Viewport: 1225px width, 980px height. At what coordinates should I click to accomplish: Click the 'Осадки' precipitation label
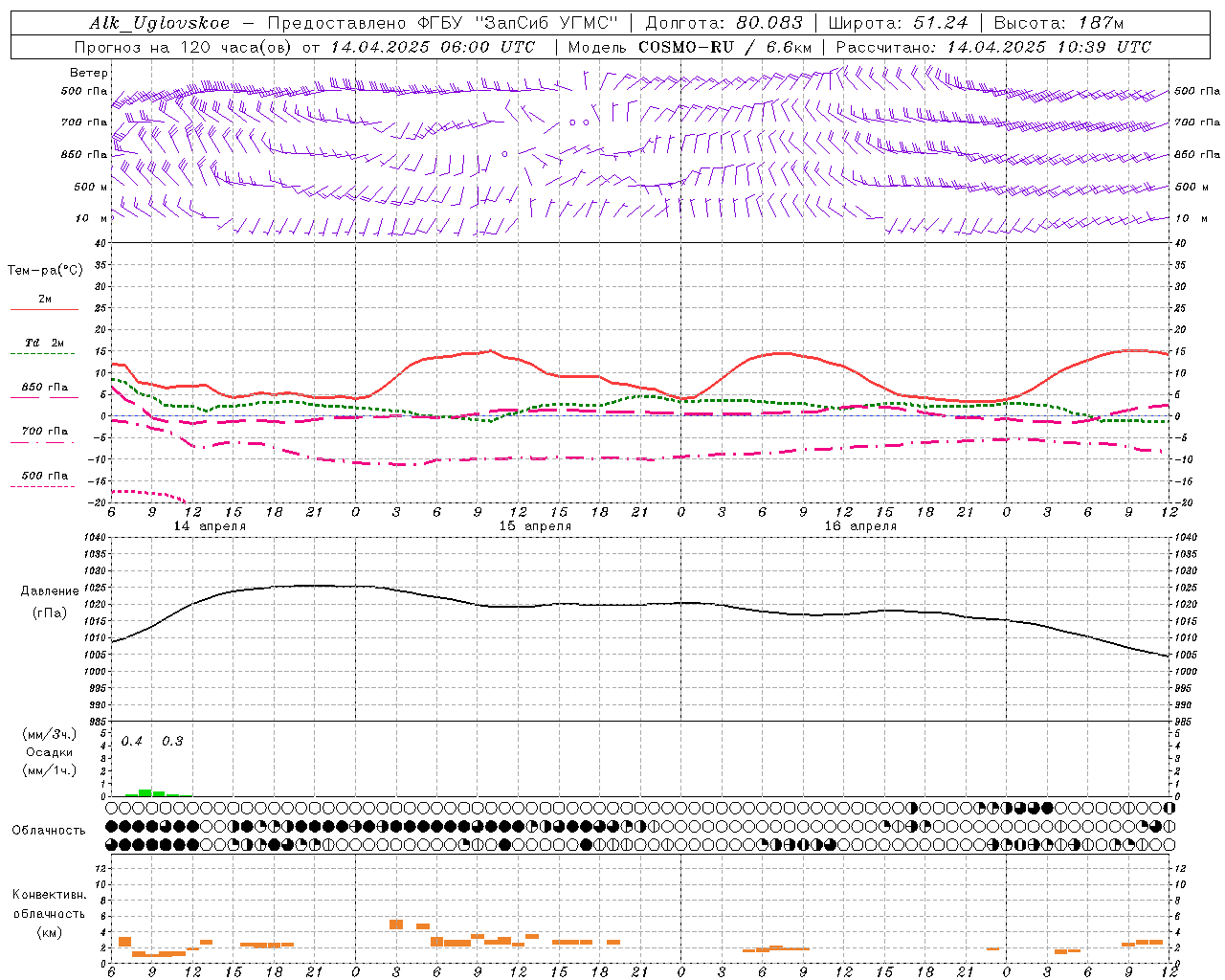pos(50,752)
